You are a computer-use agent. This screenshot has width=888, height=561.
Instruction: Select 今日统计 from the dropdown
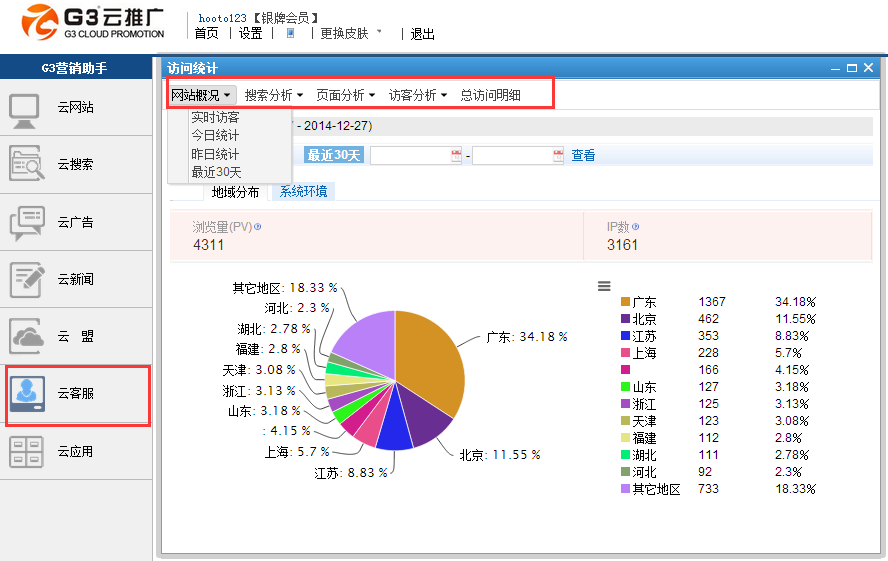click(215, 135)
